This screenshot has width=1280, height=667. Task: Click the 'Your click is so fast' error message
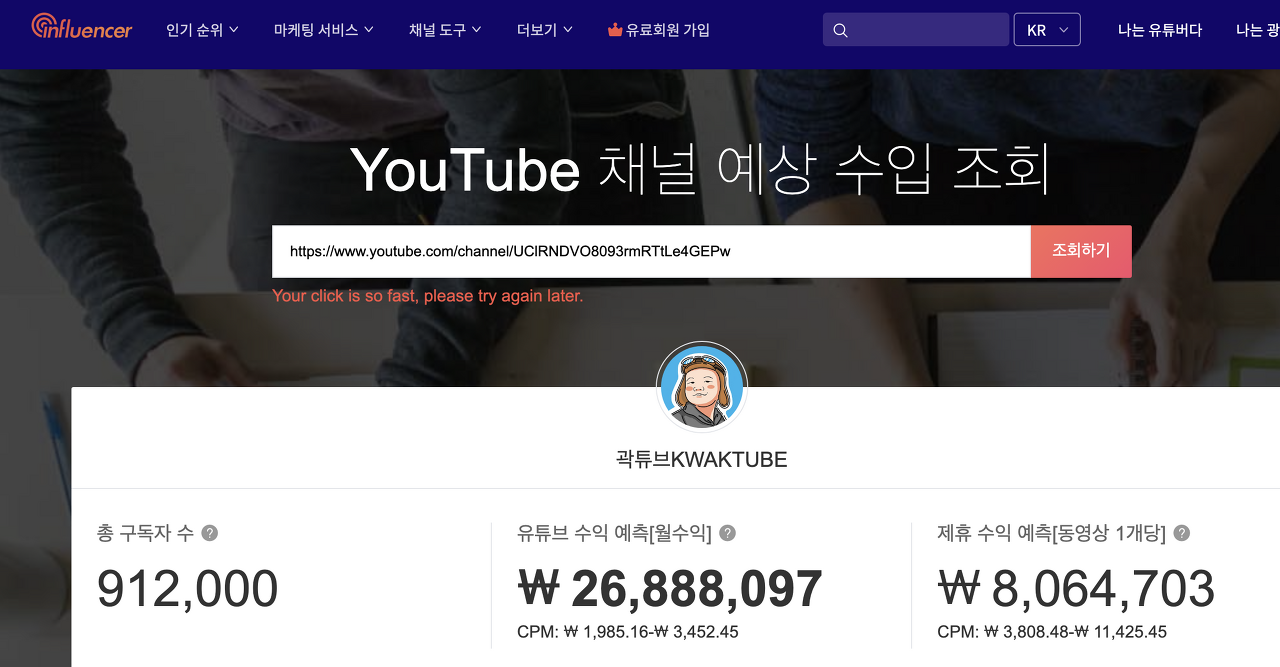pyautogui.click(x=427, y=296)
